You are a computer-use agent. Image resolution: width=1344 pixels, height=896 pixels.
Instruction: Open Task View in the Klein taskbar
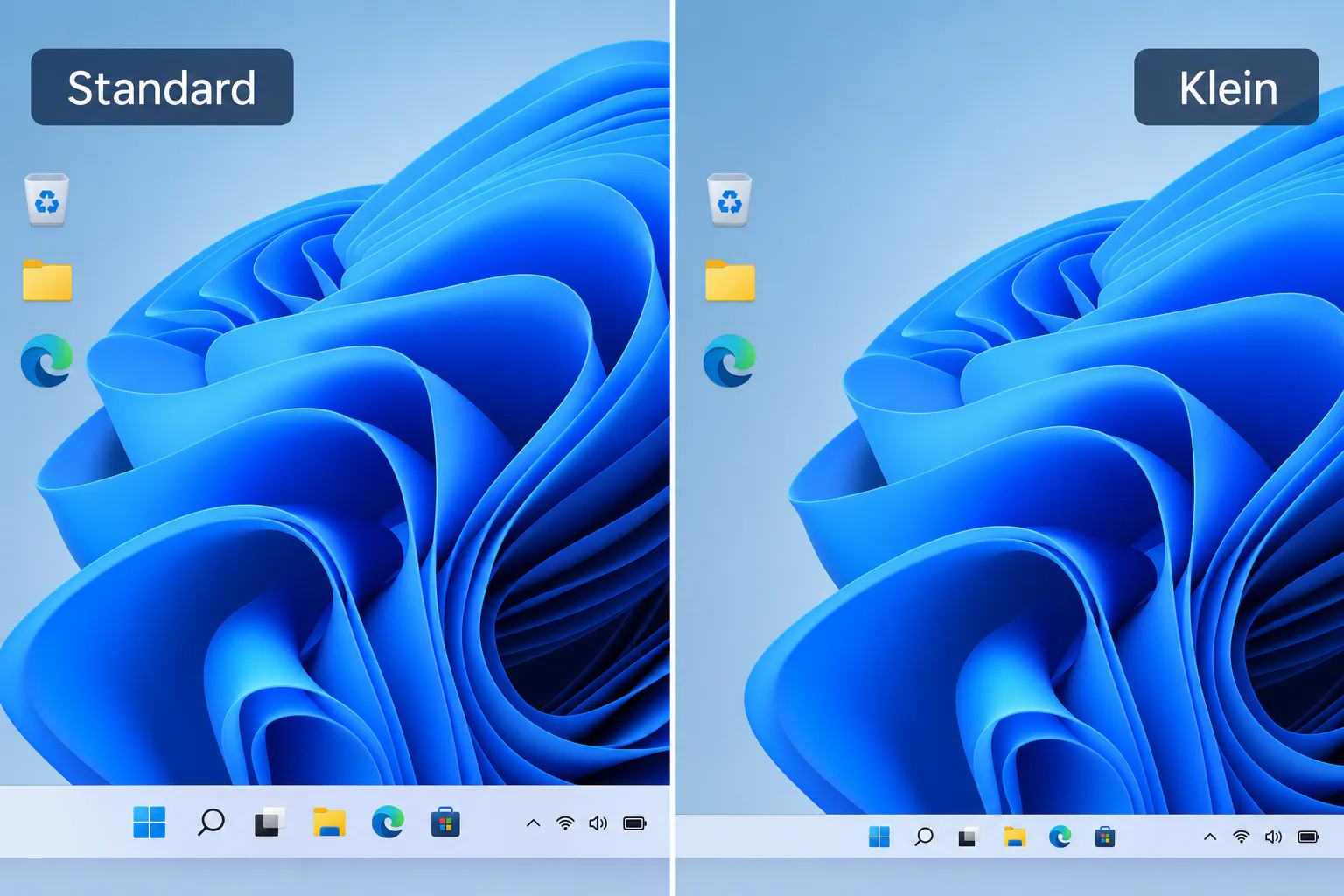[969, 837]
